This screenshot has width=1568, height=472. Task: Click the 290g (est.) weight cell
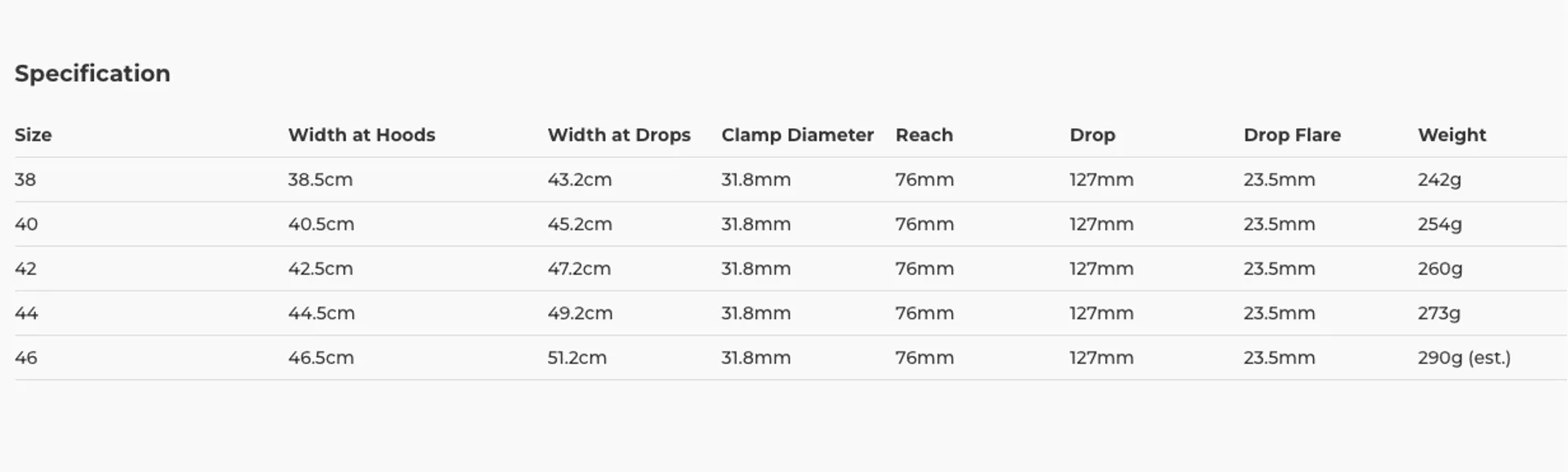(x=1464, y=358)
